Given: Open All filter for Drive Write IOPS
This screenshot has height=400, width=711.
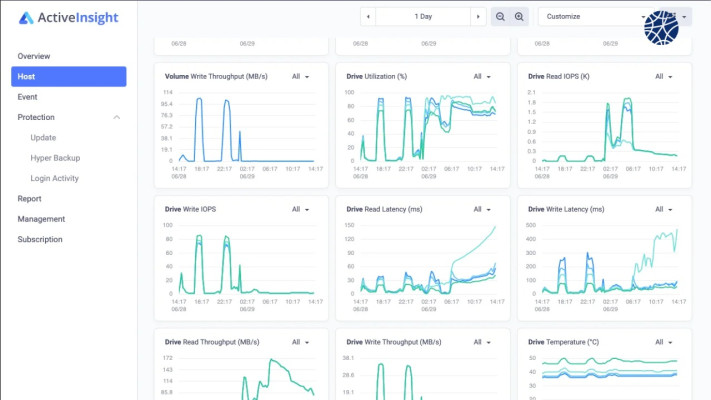Looking at the screenshot, I should pos(300,210).
